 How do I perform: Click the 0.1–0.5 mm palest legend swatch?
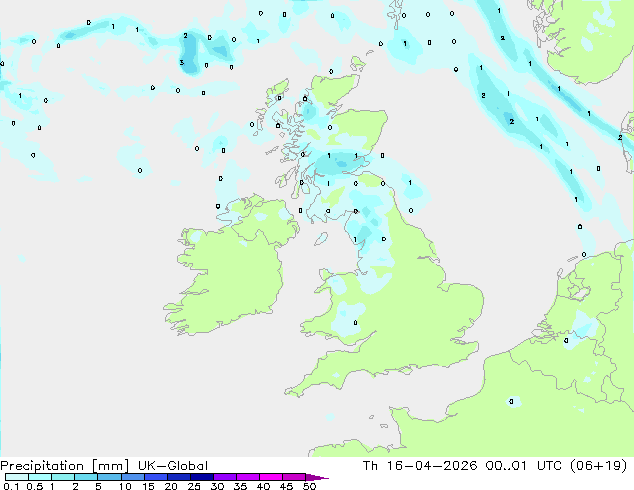click(x=17, y=477)
